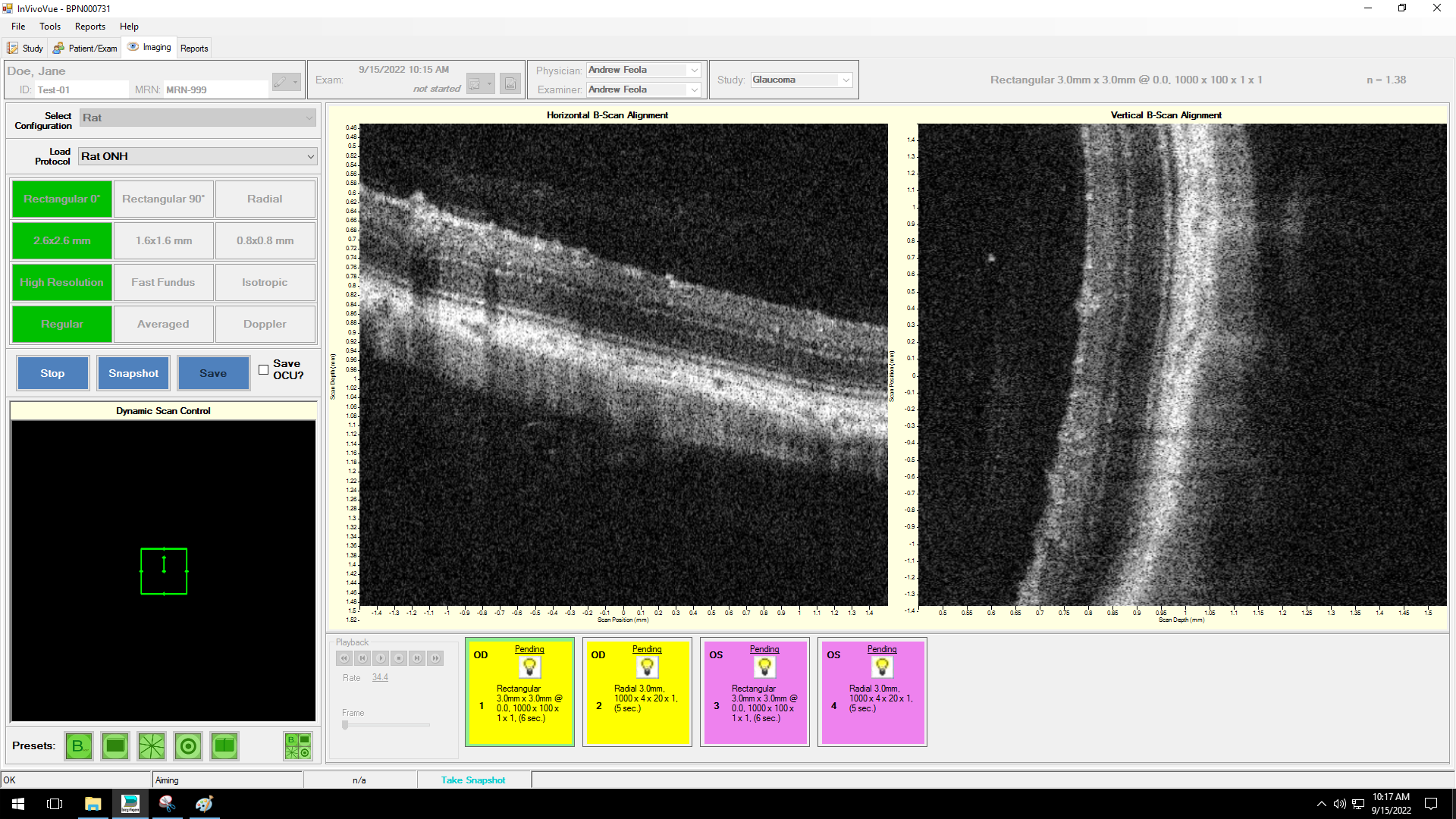Select the radial scan preset icon

coord(152,746)
